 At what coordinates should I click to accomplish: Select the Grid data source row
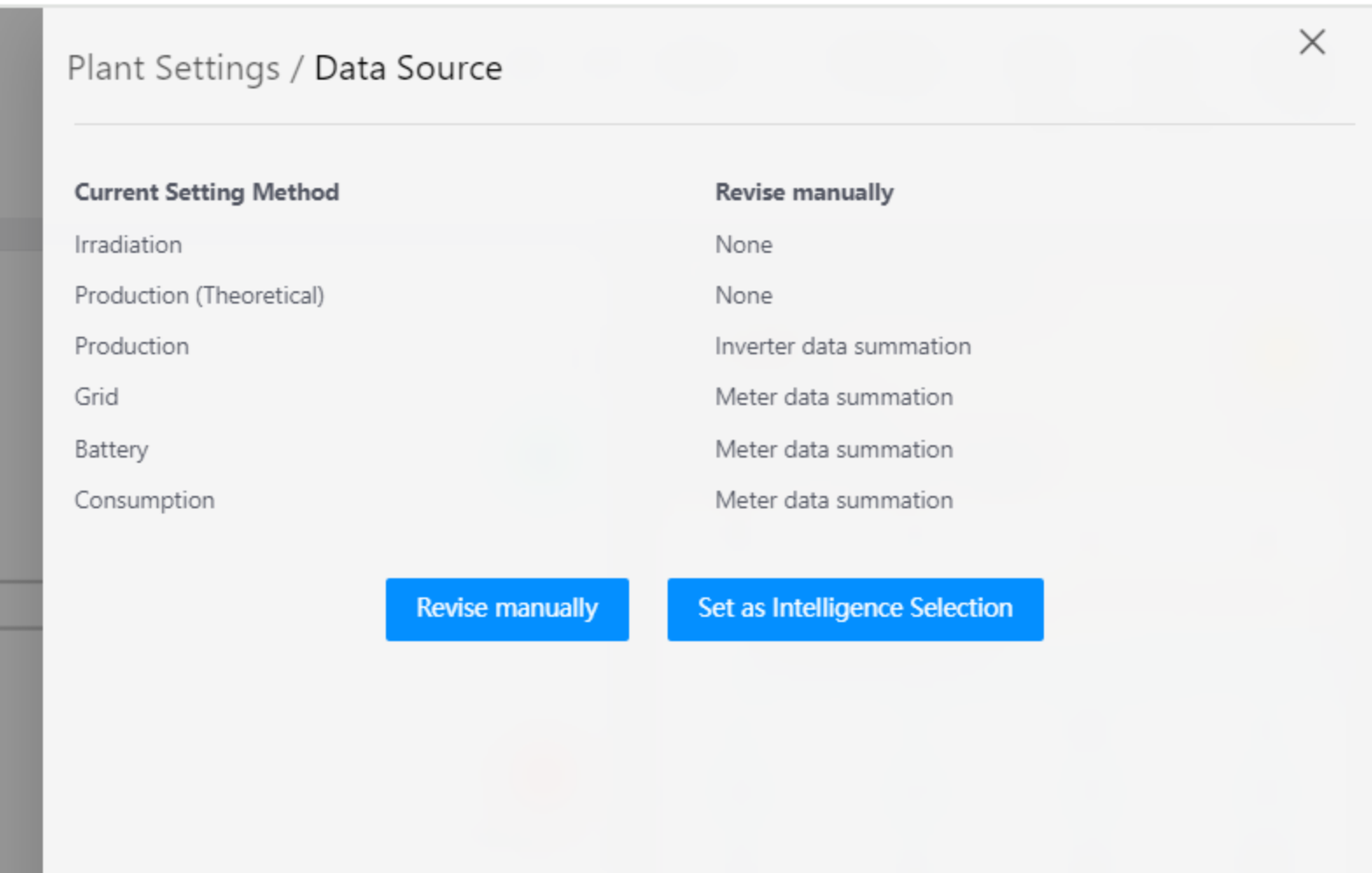pyautogui.click(x=96, y=397)
